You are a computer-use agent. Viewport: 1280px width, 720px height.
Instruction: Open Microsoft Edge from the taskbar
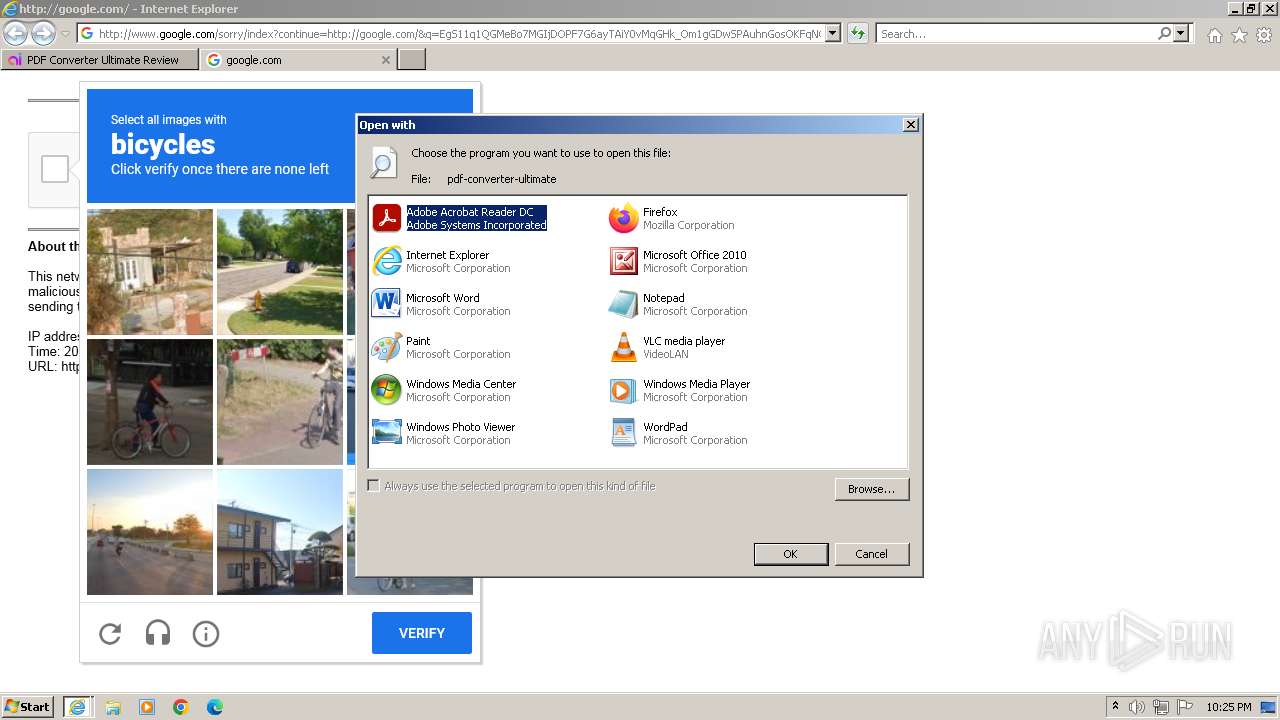[215, 707]
